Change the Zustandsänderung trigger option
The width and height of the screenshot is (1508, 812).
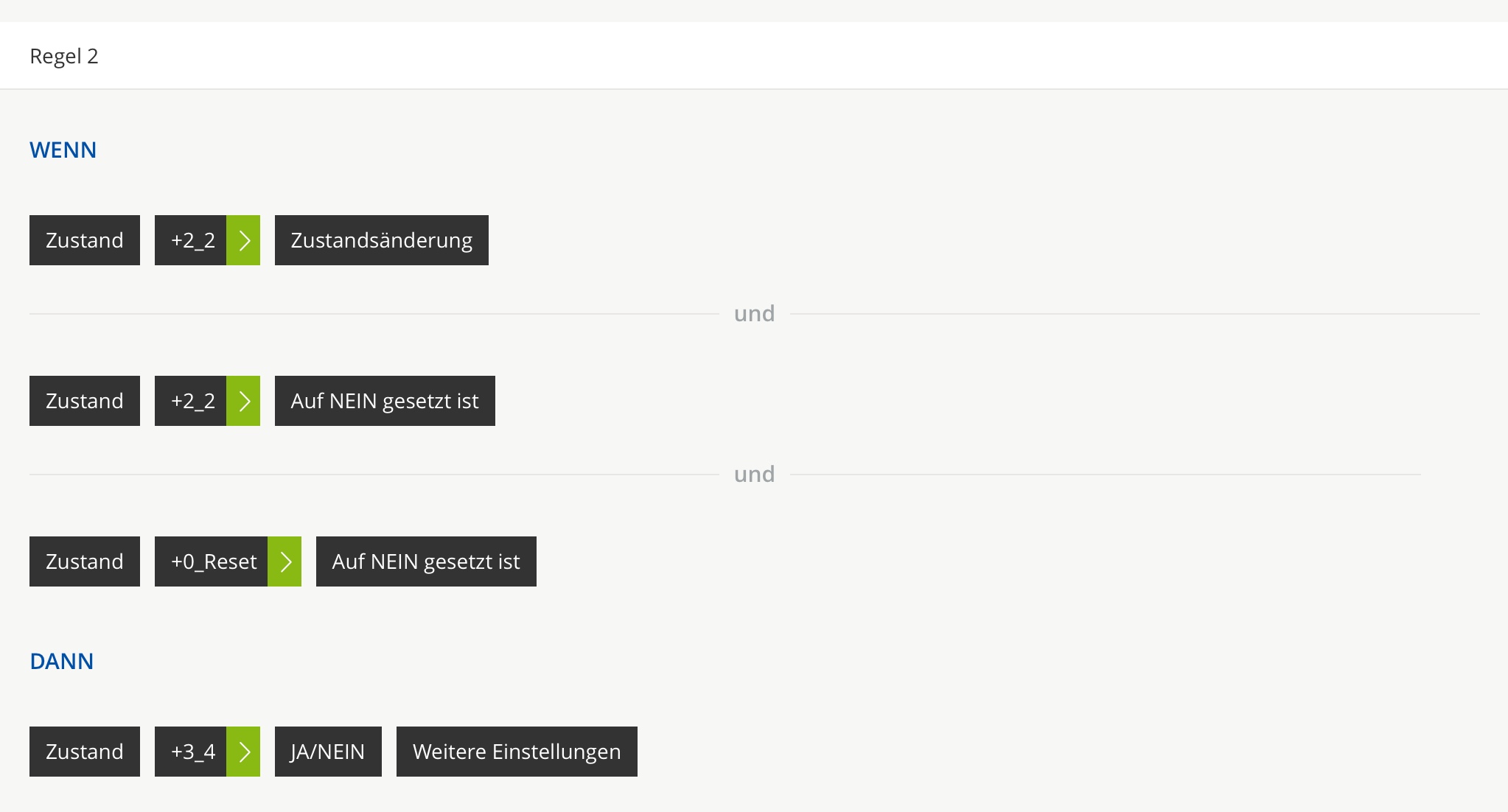pos(381,240)
